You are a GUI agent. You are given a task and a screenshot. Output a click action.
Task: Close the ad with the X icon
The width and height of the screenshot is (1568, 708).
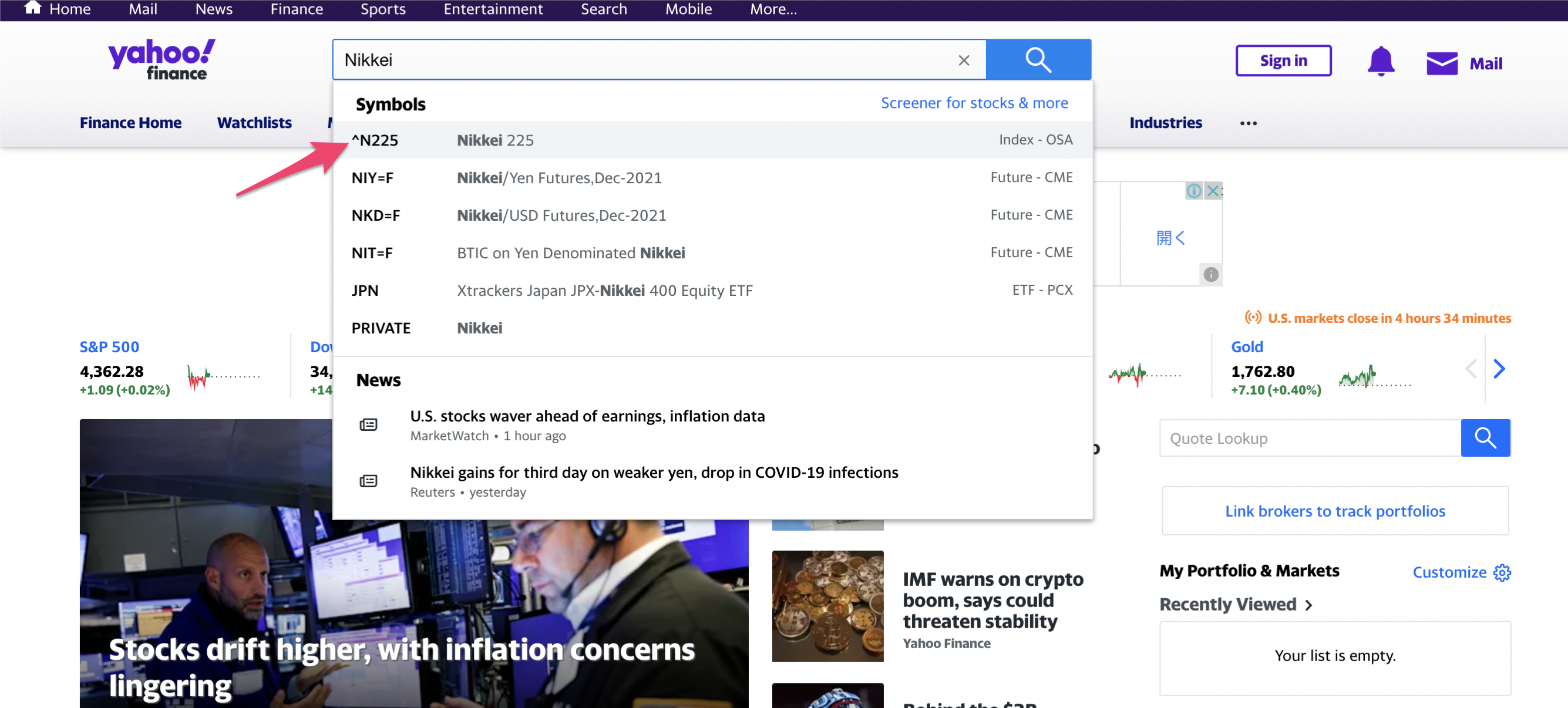tap(1213, 190)
